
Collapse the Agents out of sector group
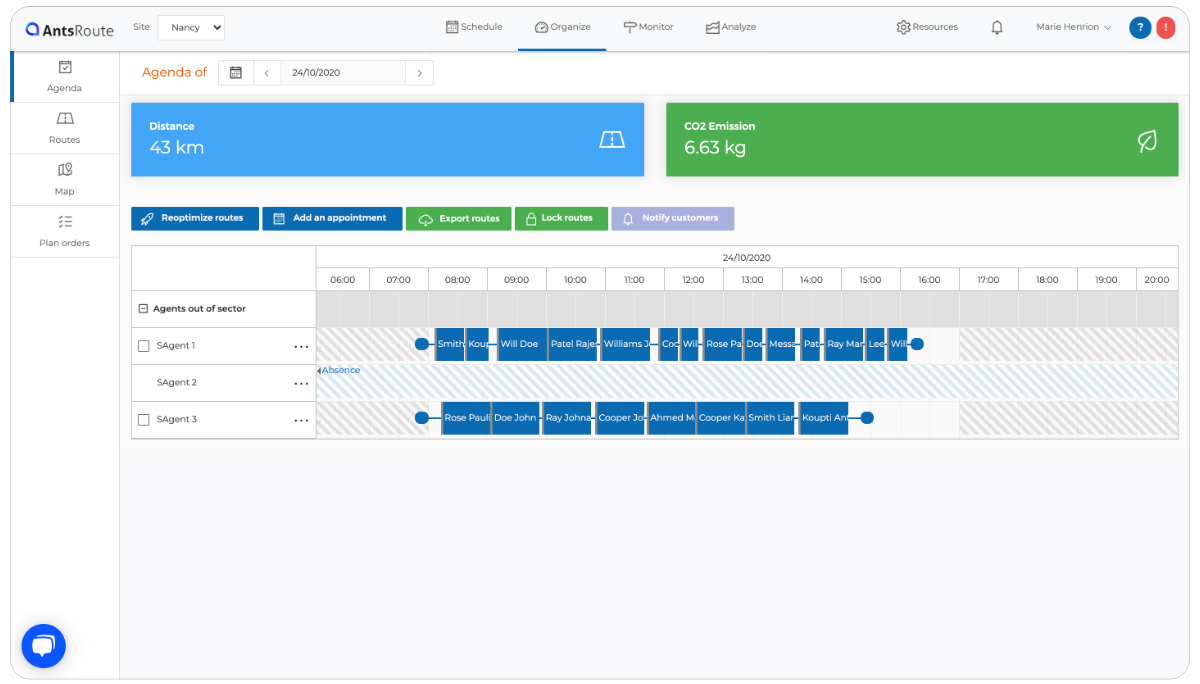pos(143,308)
